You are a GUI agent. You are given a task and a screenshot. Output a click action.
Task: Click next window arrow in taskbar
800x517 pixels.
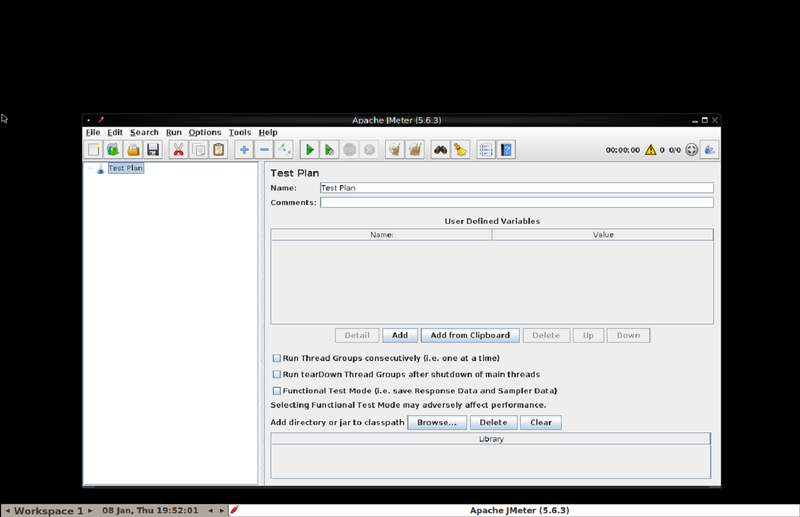(222, 510)
